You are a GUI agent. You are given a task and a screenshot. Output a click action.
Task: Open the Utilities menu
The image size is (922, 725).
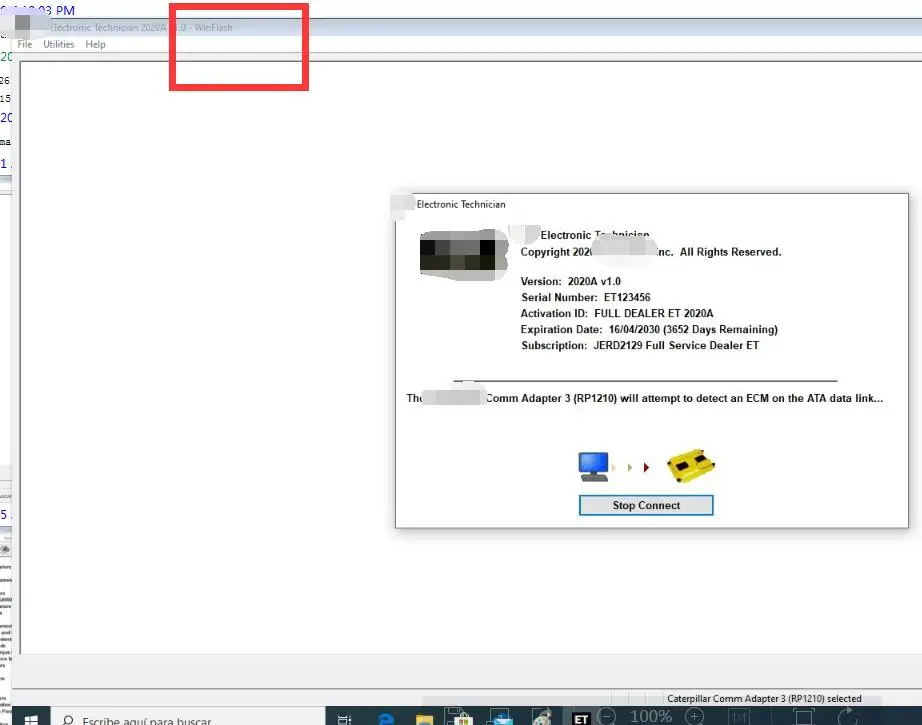(59, 44)
